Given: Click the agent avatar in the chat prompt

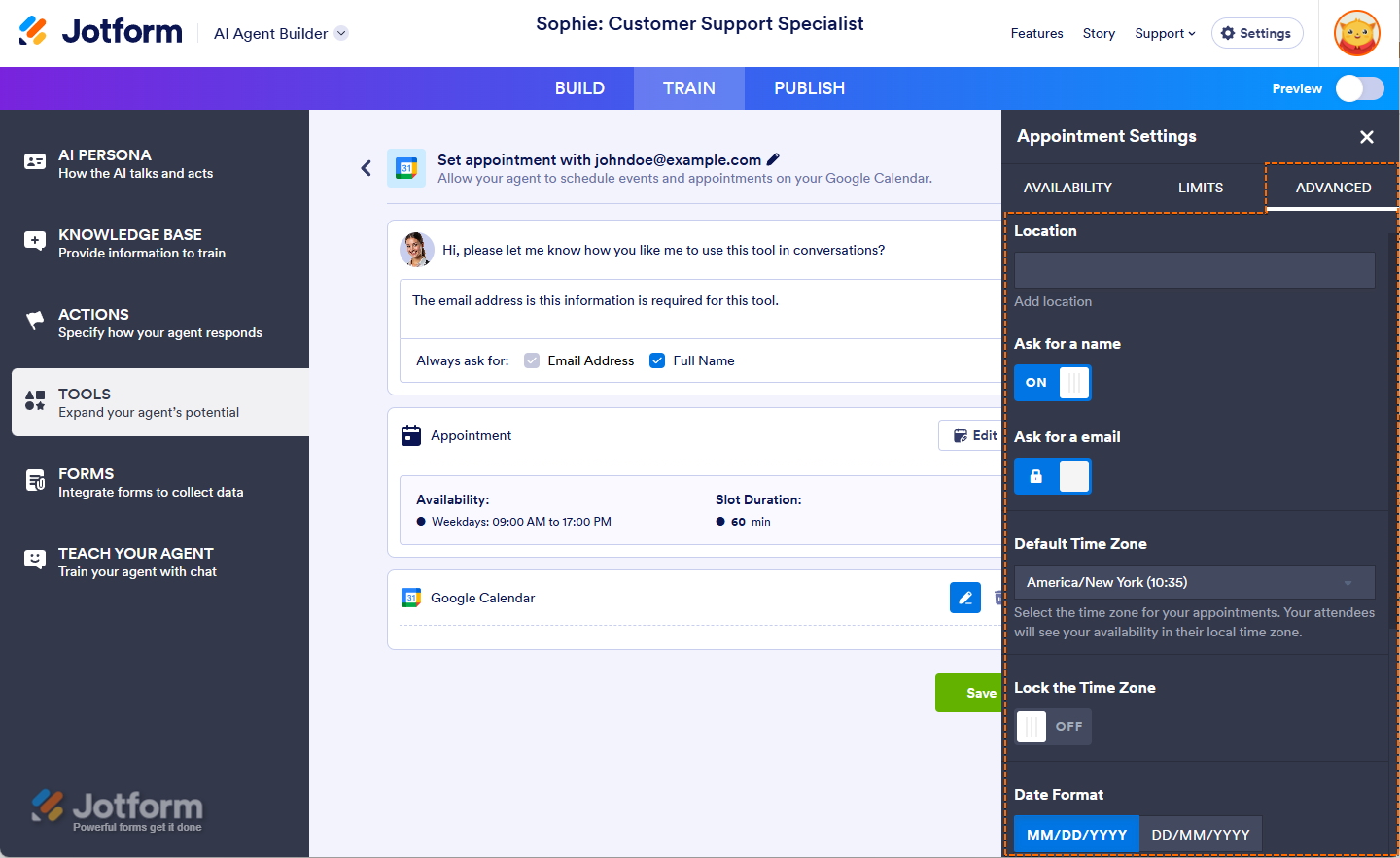Looking at the screenshot, I should coord(416,250).
